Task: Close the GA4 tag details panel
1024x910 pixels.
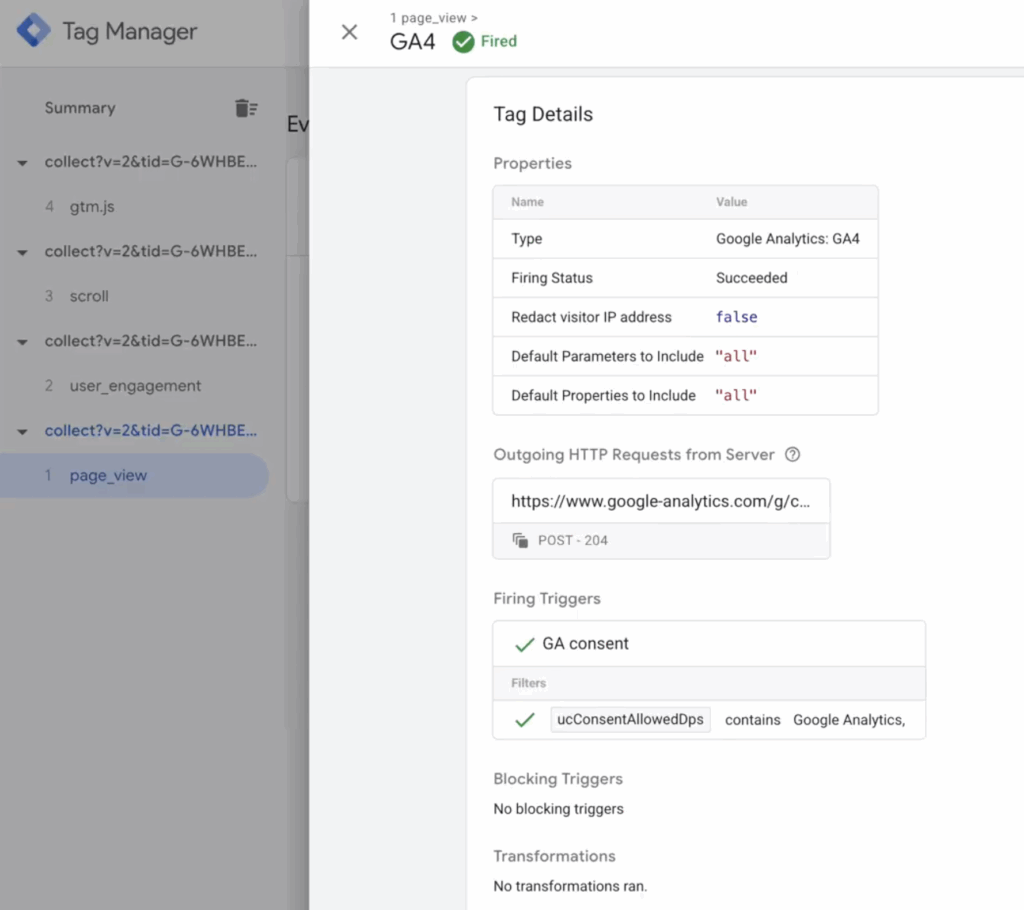Action: (x=349, y=31)
